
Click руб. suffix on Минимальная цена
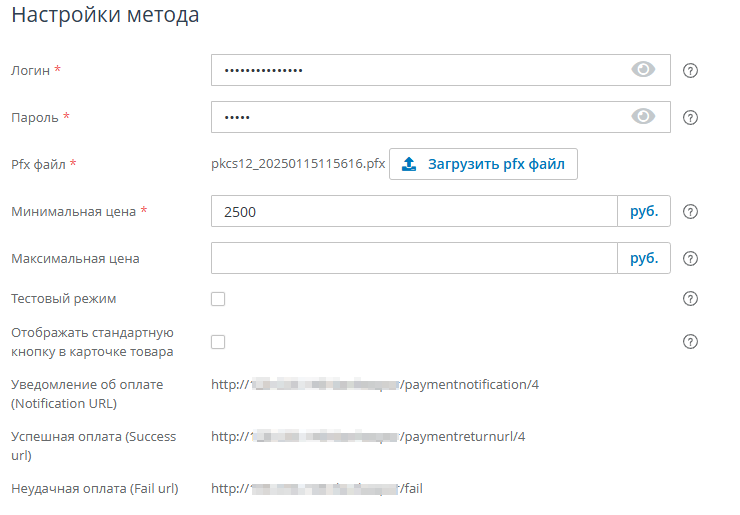coord(644,212)
